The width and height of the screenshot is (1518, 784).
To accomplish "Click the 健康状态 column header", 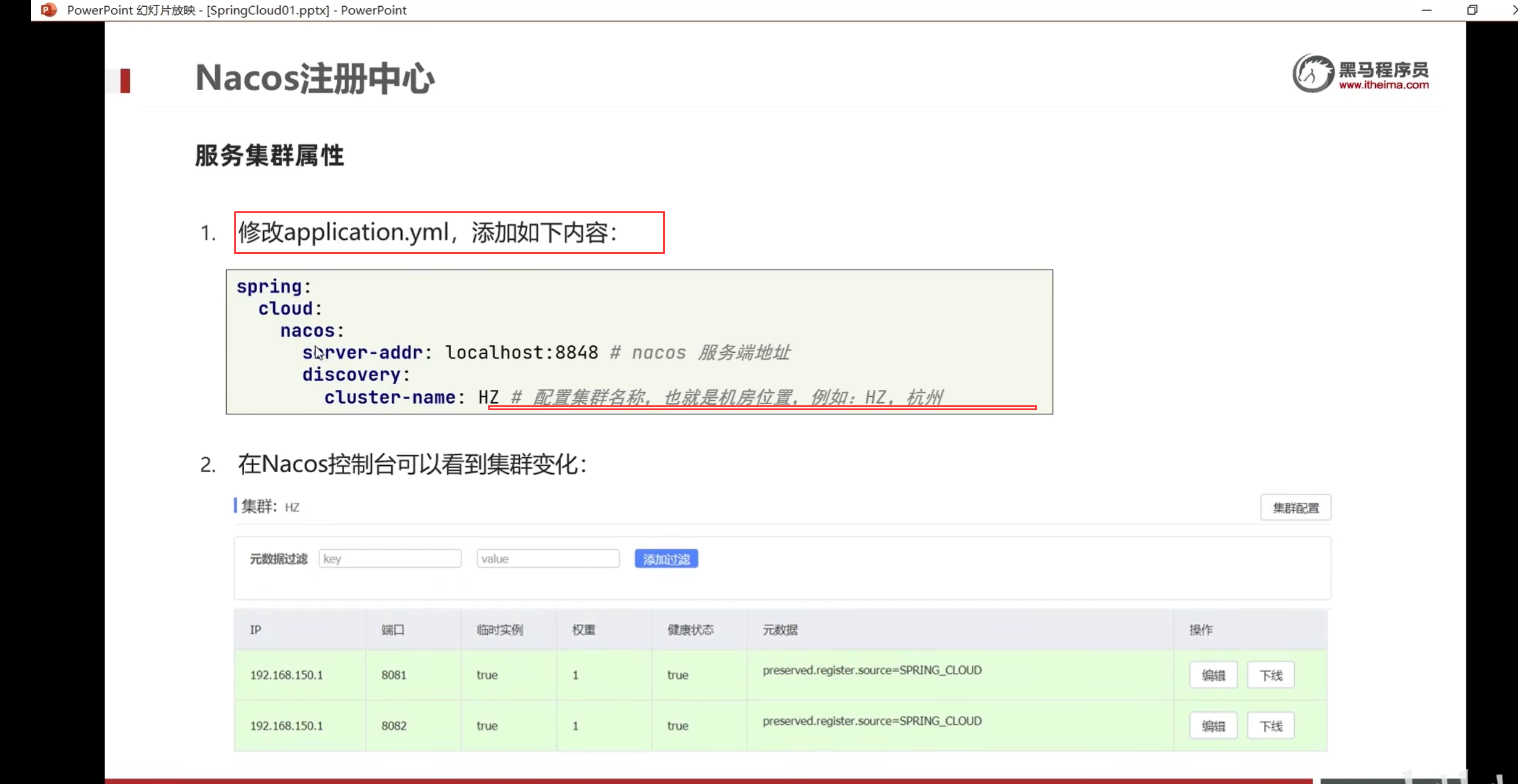I will [x=690, y=630].
